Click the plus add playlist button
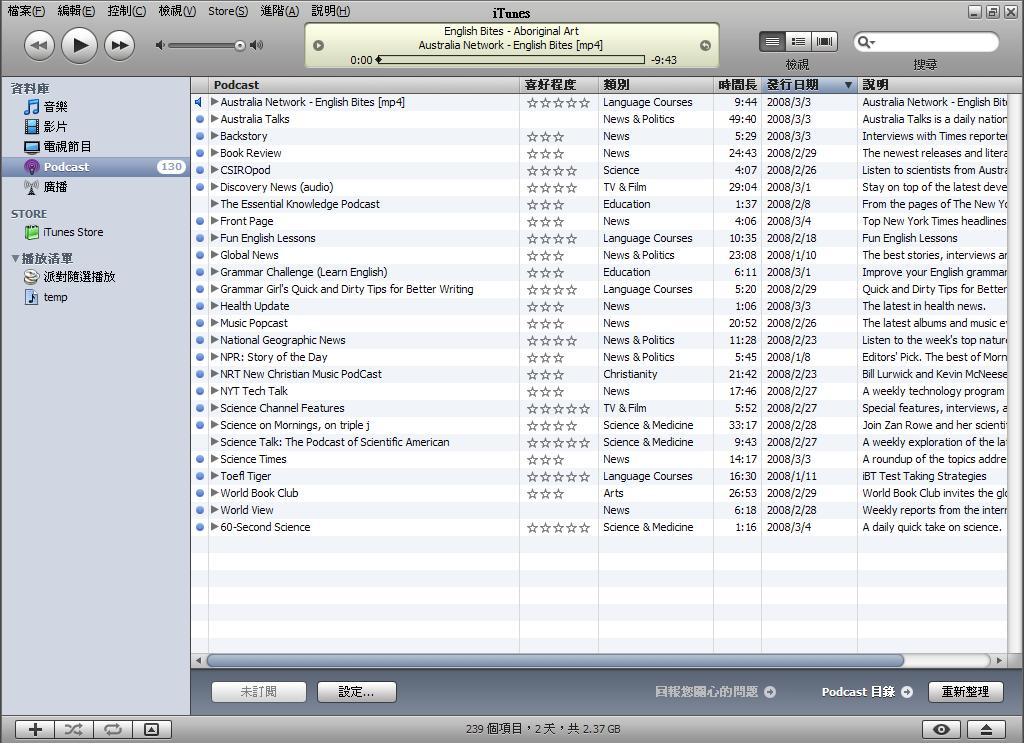This screenshot has height=744, width=1024. click(x=35, y=730)
